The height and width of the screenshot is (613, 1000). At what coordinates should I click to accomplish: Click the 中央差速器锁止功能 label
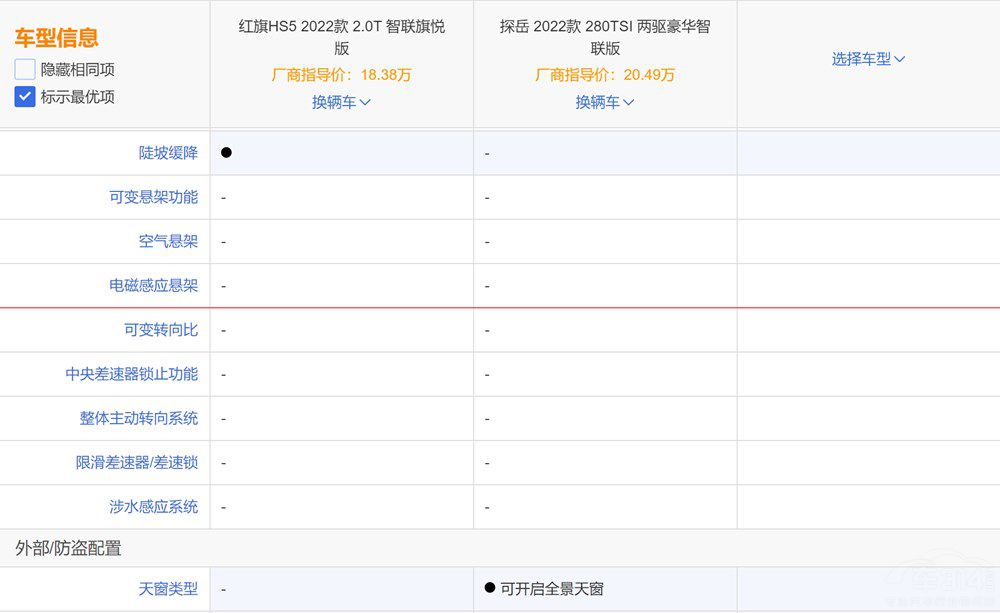[x=131, y=374]
